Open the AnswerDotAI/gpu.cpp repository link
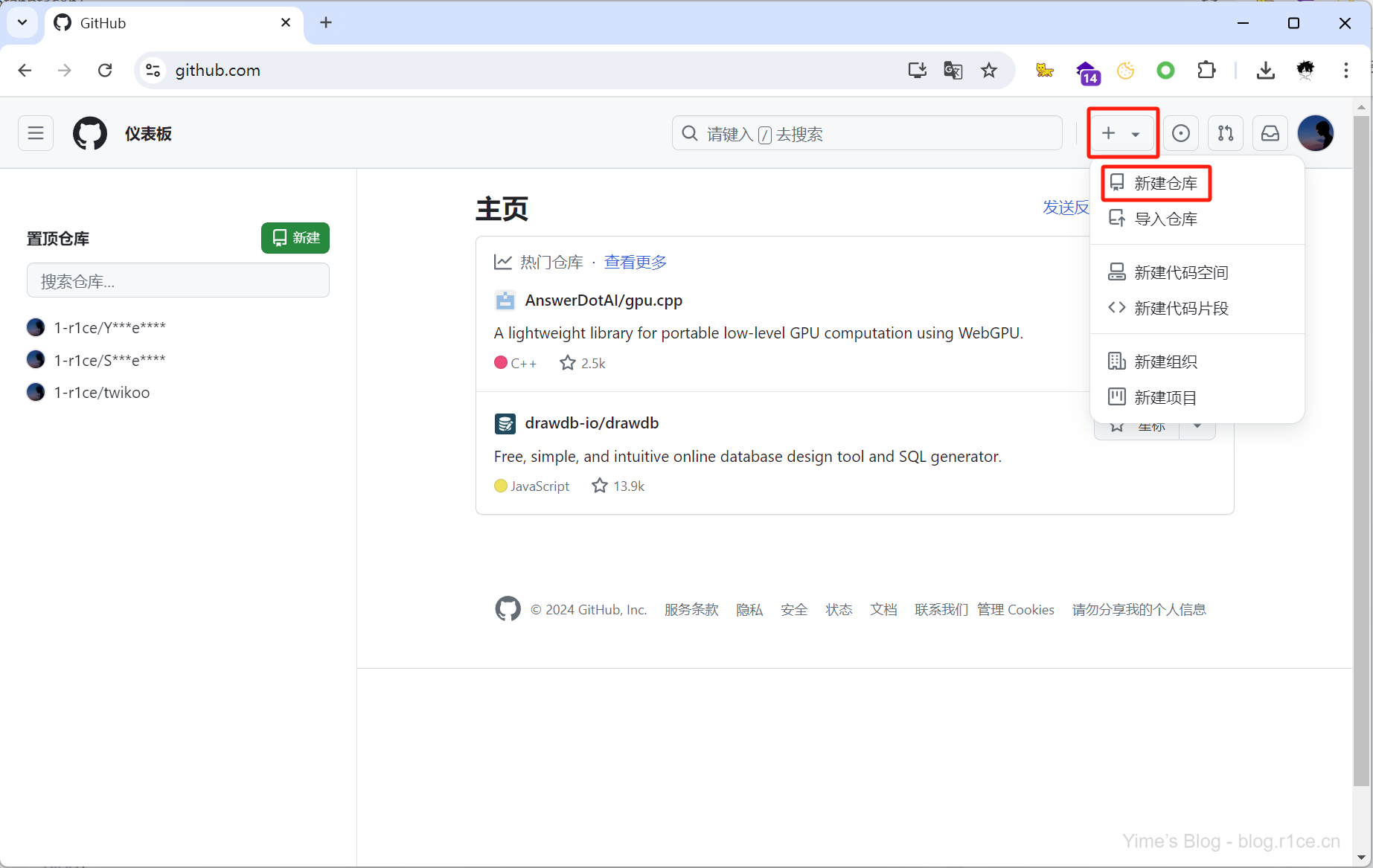Image resolution: width=1373 pixels, height=868 pixels. point(603,300)
